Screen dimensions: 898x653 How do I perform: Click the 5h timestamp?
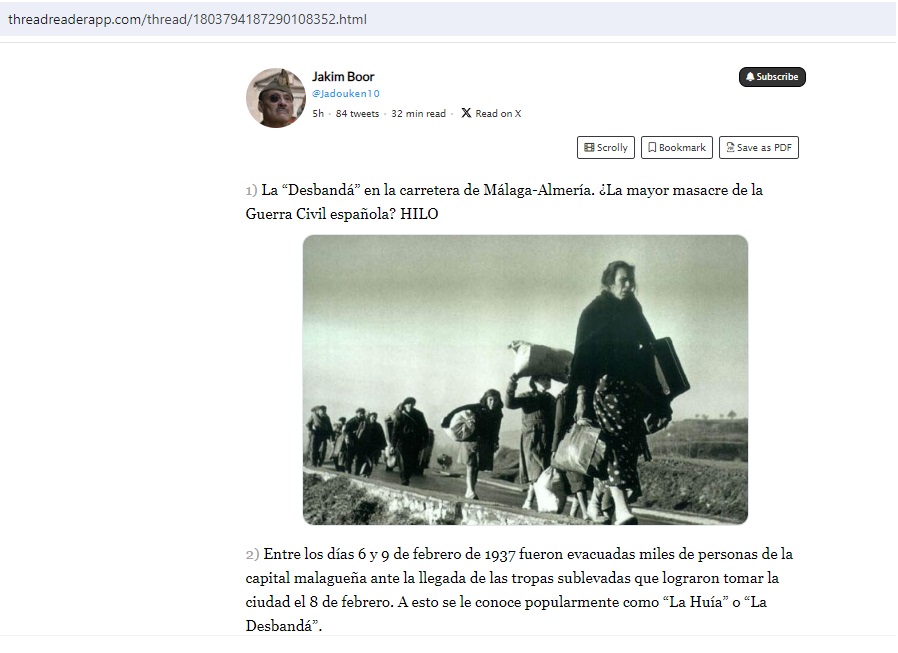(318, 113)
